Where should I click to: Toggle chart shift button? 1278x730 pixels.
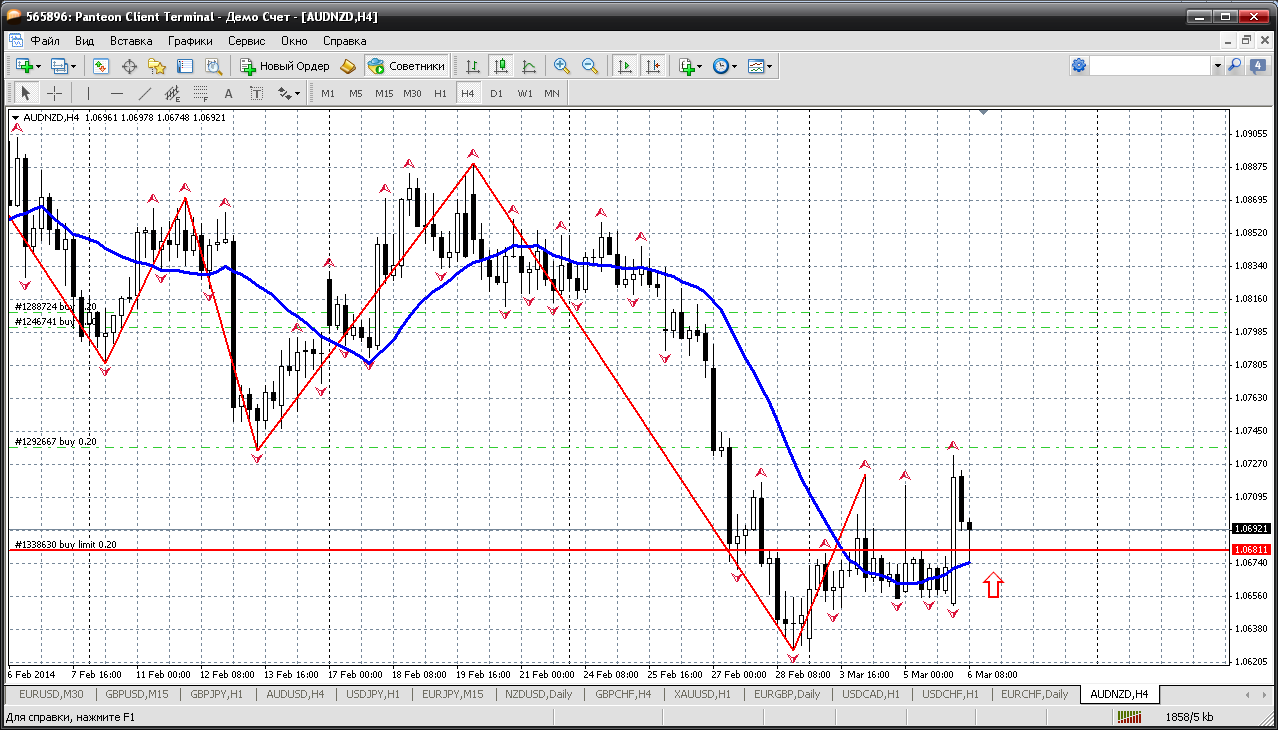tap(653, 66)
